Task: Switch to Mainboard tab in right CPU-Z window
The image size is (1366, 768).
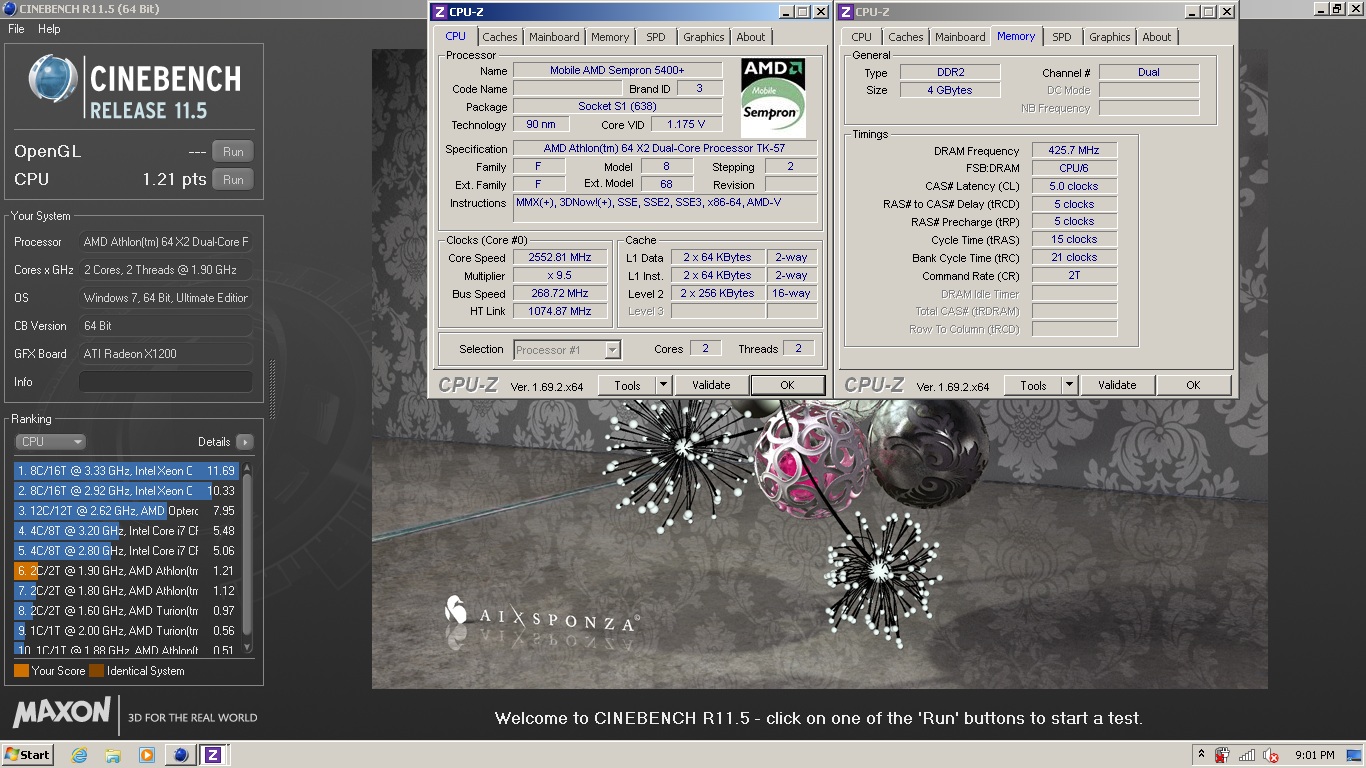Action: (960, 37)
